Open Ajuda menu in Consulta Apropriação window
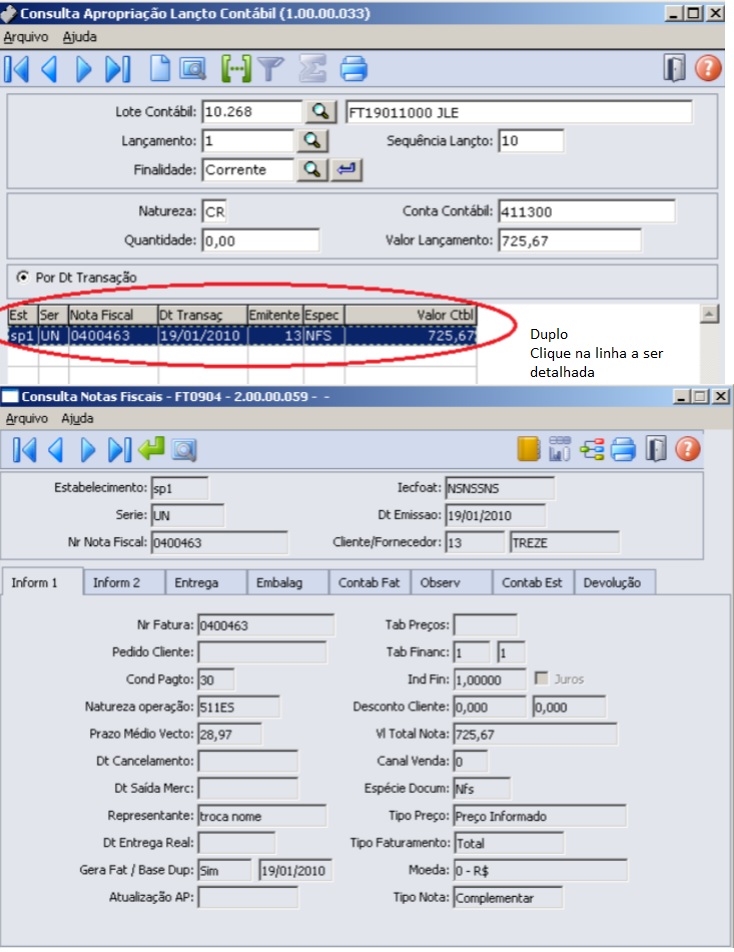The height and width of the screenshot is (952, 734). coord(80,37)
